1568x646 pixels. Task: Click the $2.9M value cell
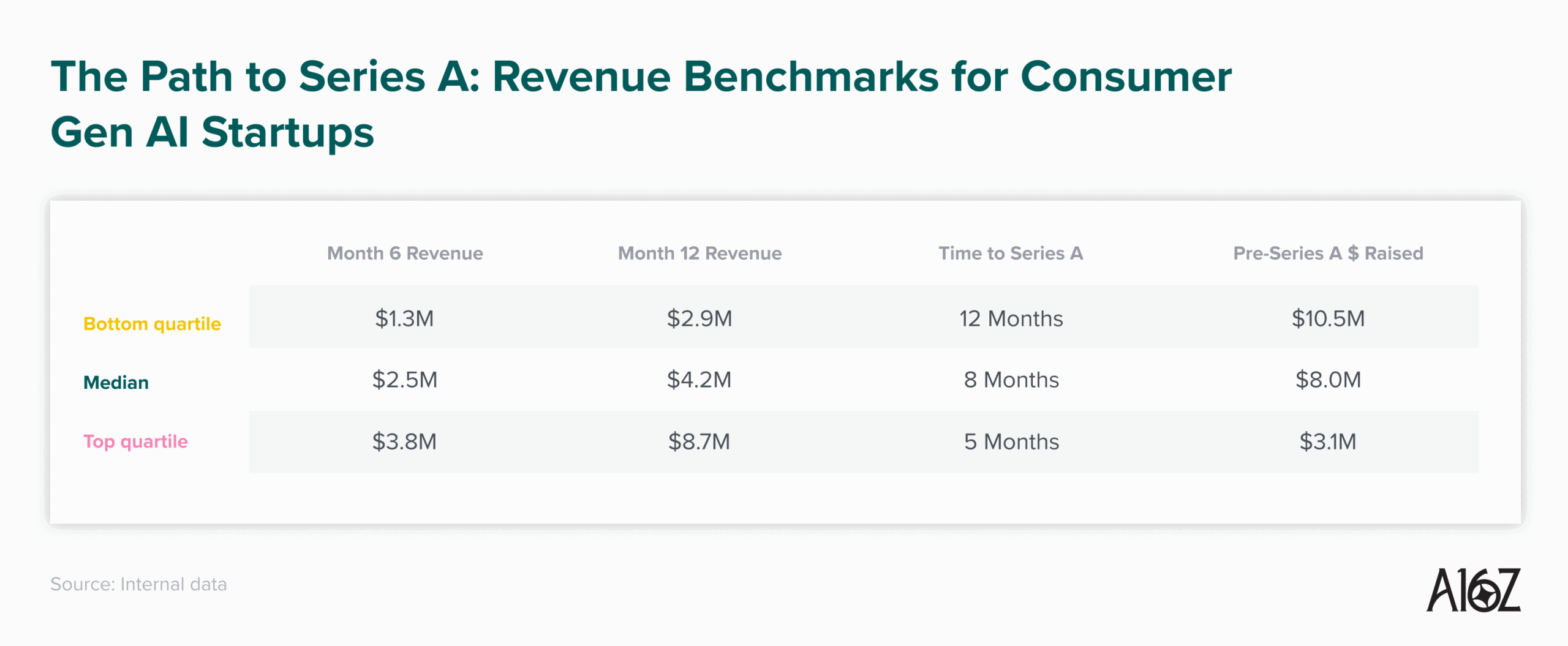[699, 318]
